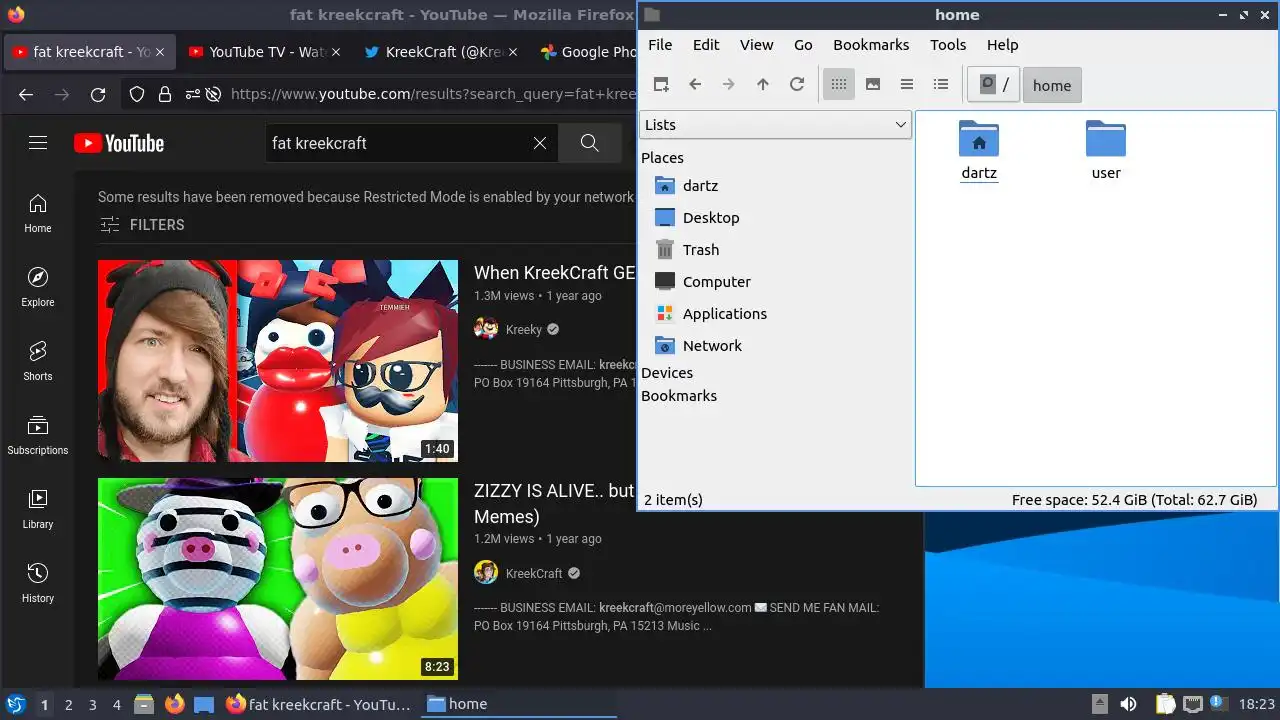
Task: Reload the home folder view
Action: [x=797, y=85]
